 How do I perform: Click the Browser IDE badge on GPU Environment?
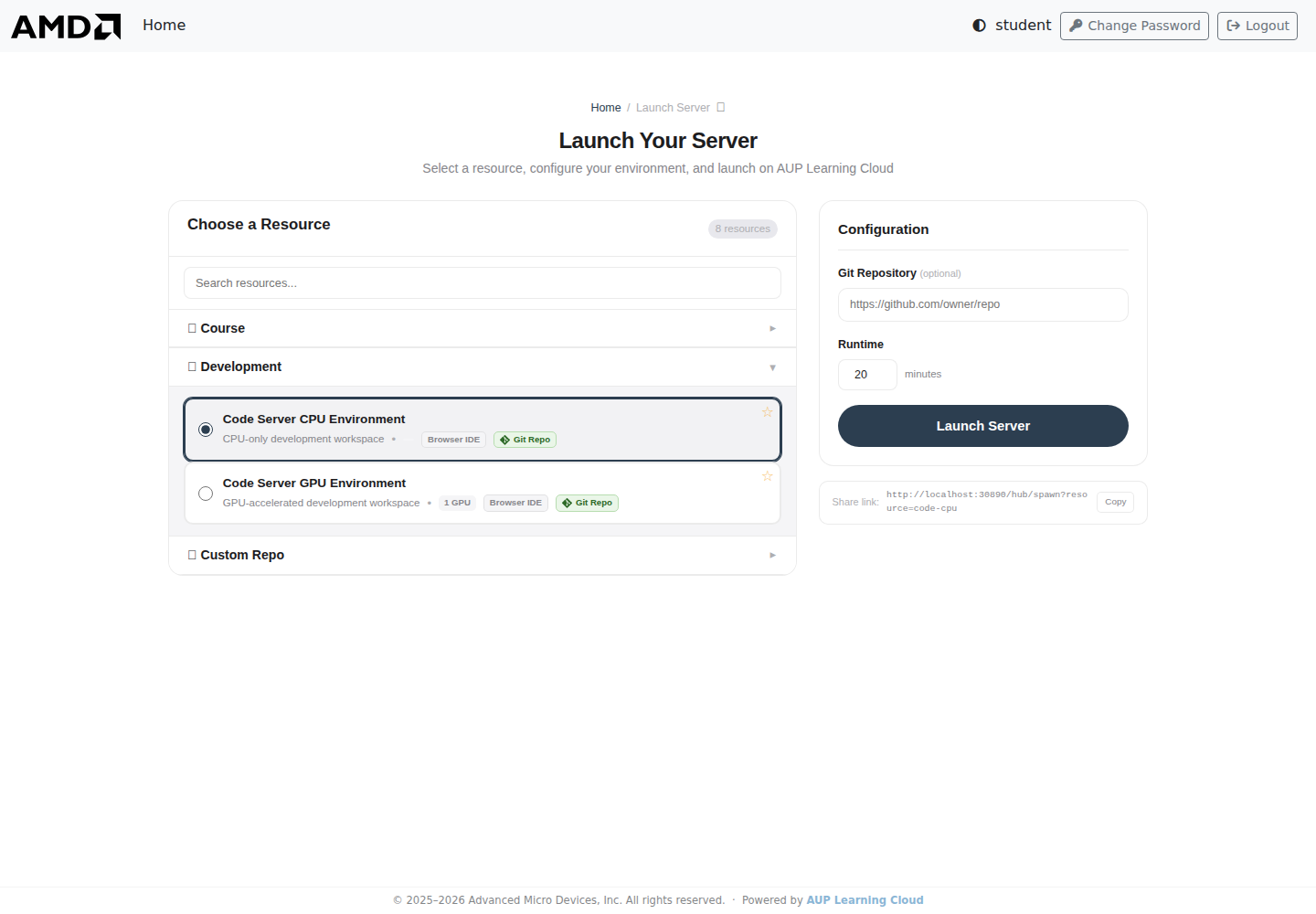515,503
